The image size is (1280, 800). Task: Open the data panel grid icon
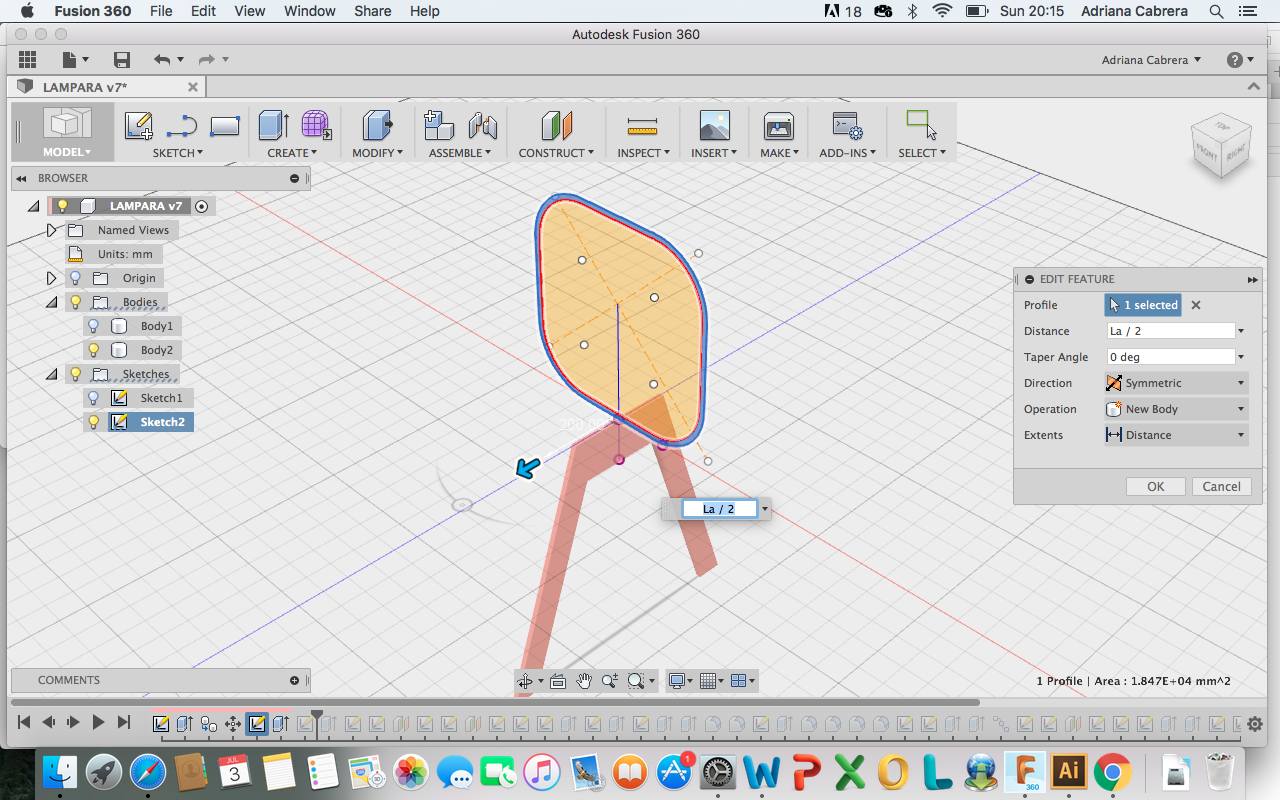(27, 60)
